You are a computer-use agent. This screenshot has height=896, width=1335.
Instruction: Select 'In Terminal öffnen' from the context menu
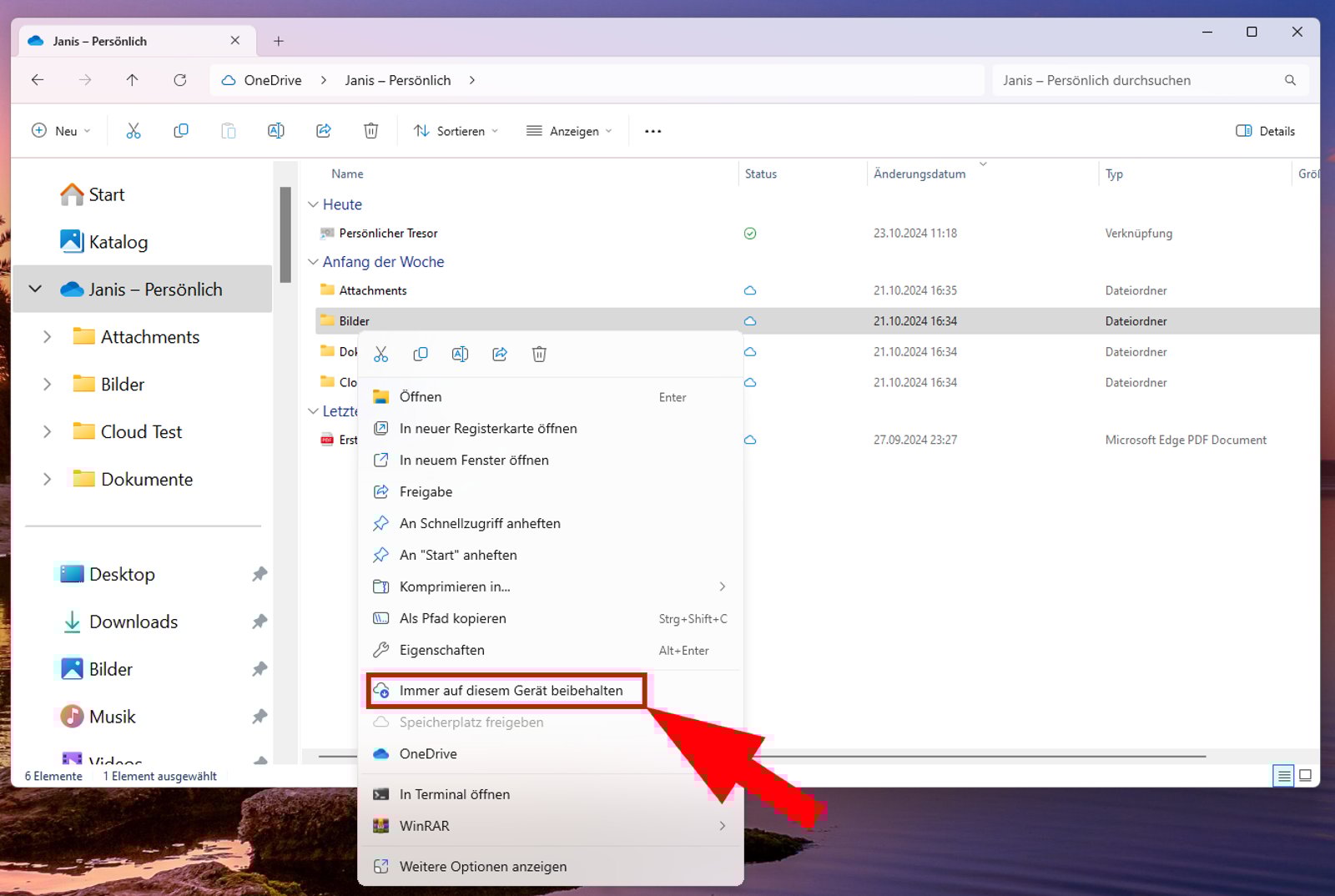(455, 794)
